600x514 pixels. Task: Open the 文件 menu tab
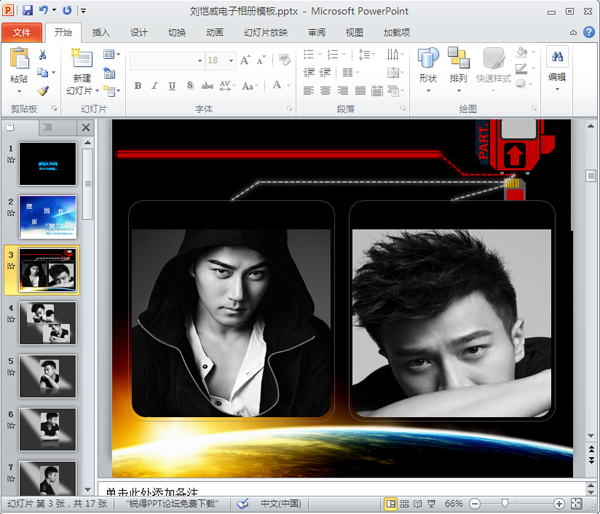pyautogui.click(x=21, y=33)
